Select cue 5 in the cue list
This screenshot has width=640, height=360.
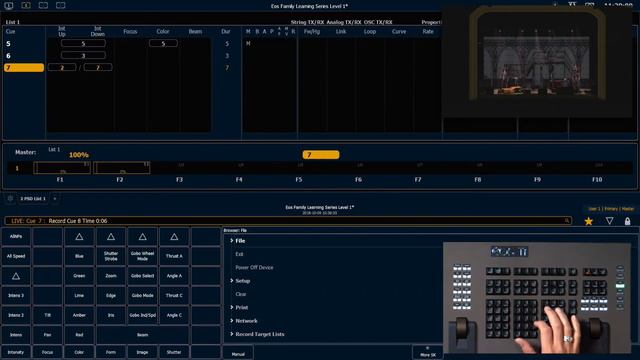coord(24,44)
